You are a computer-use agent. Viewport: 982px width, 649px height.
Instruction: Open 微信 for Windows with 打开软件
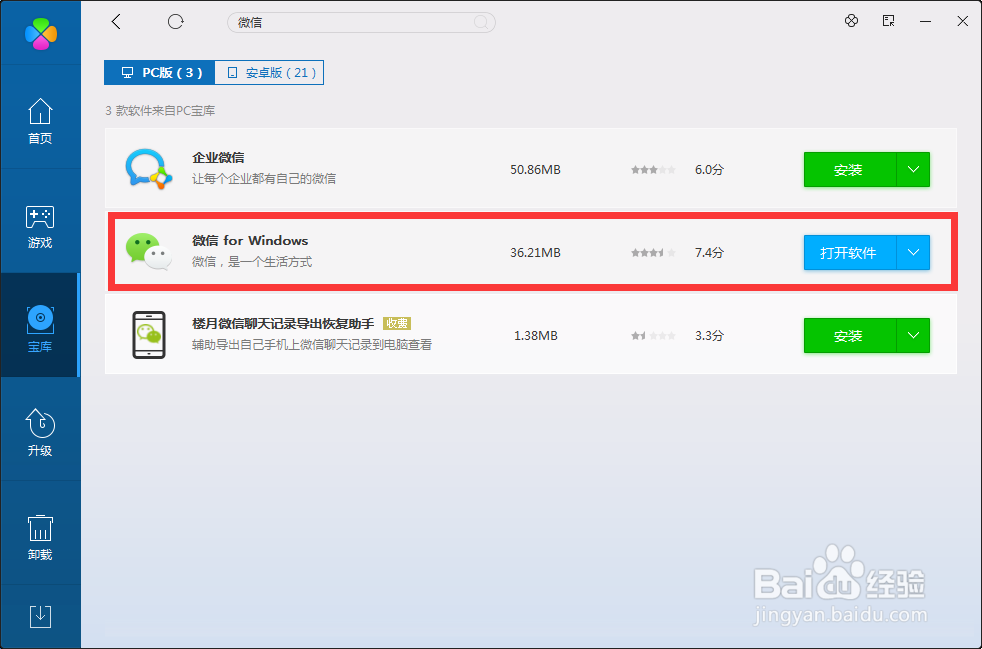(849, 253)
